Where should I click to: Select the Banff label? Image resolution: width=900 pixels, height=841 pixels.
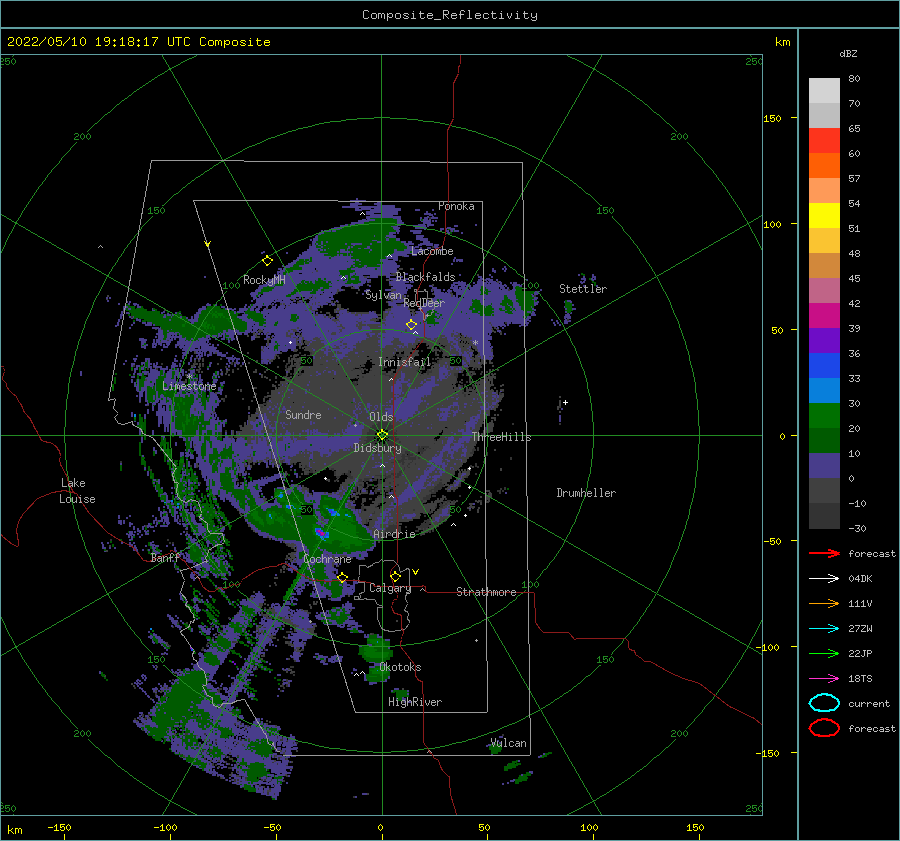point(165,557)
